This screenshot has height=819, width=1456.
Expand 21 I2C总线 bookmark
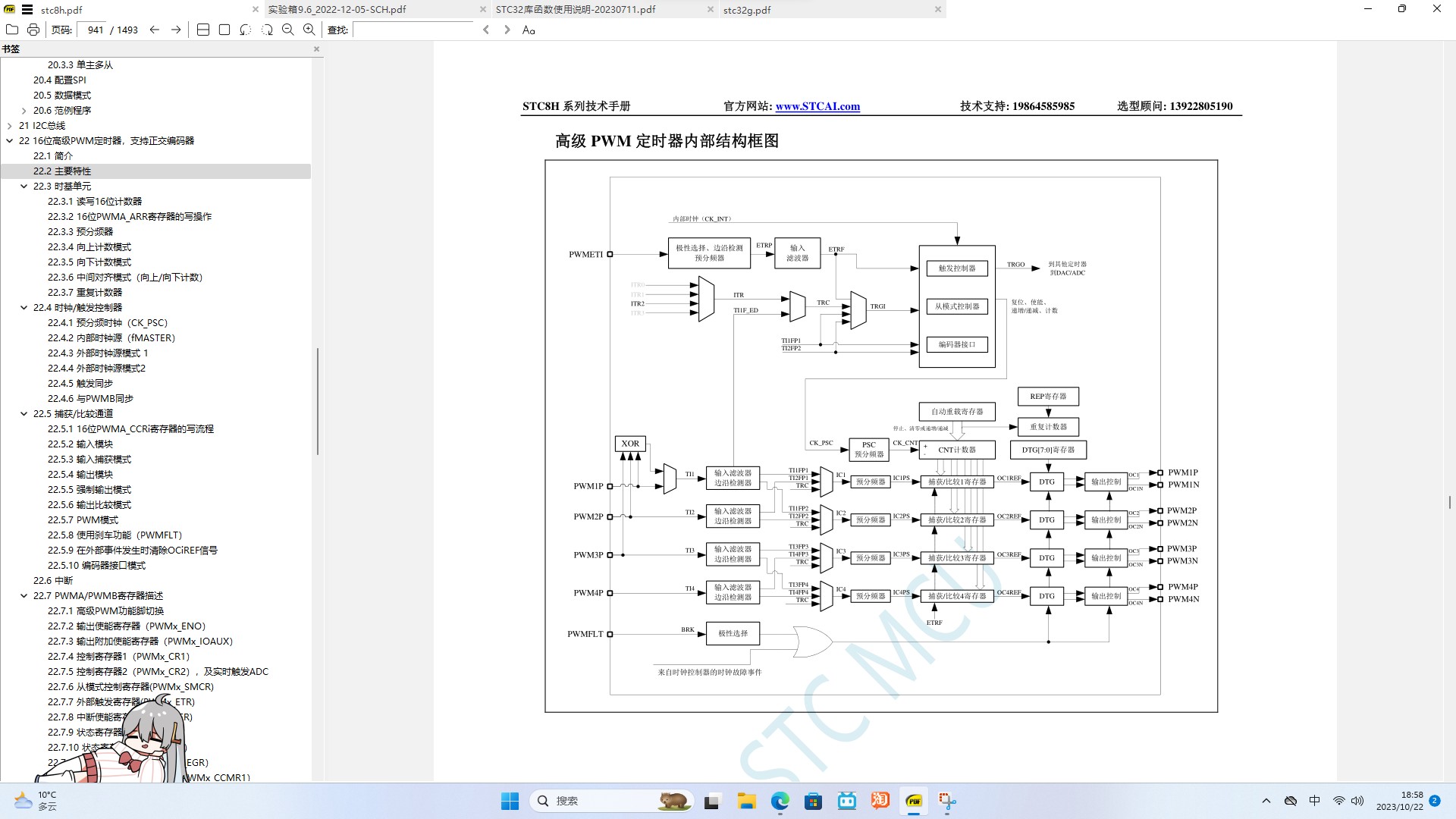point(9,126)
